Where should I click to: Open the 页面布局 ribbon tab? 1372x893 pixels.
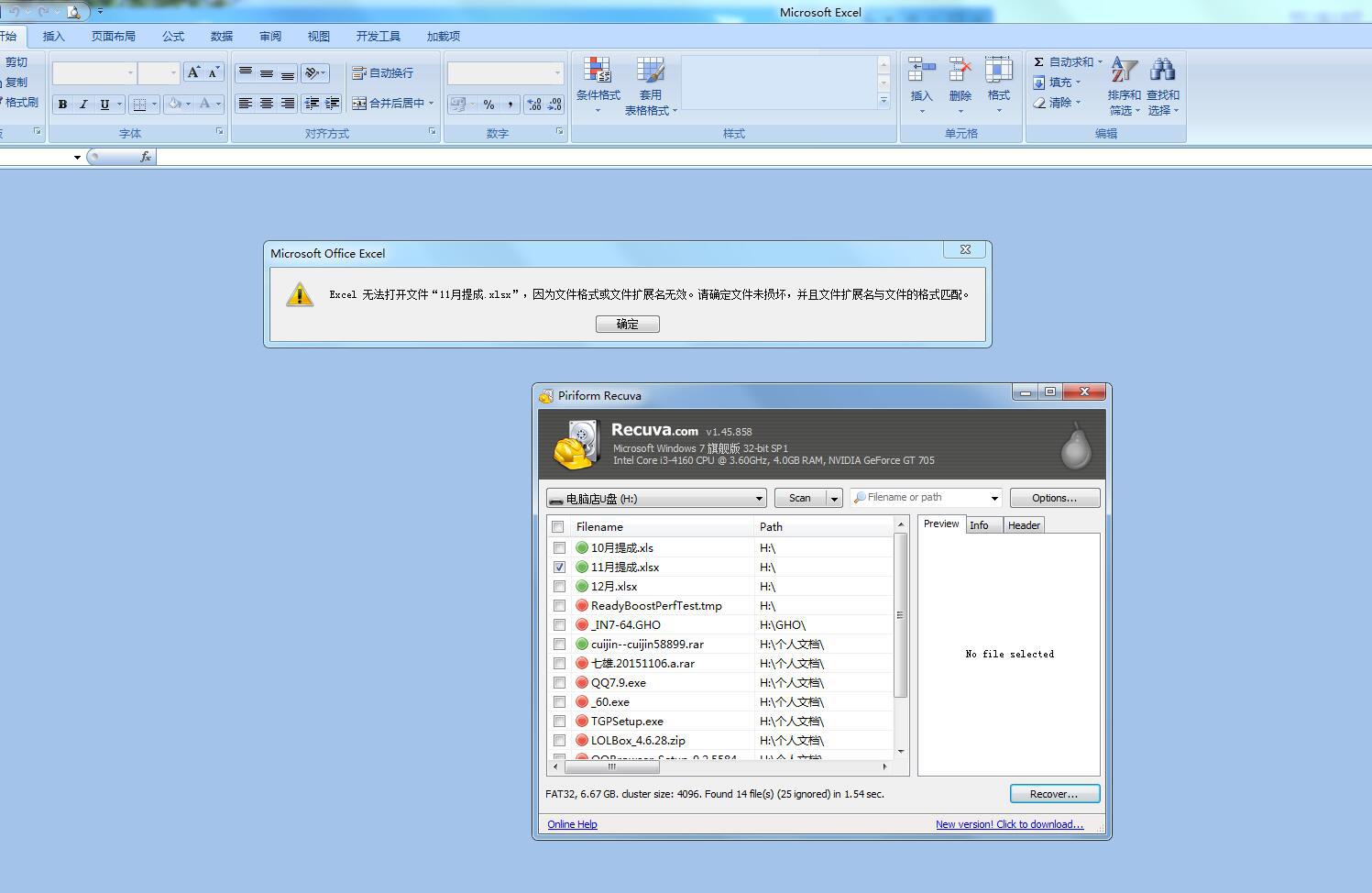[114, 37]
